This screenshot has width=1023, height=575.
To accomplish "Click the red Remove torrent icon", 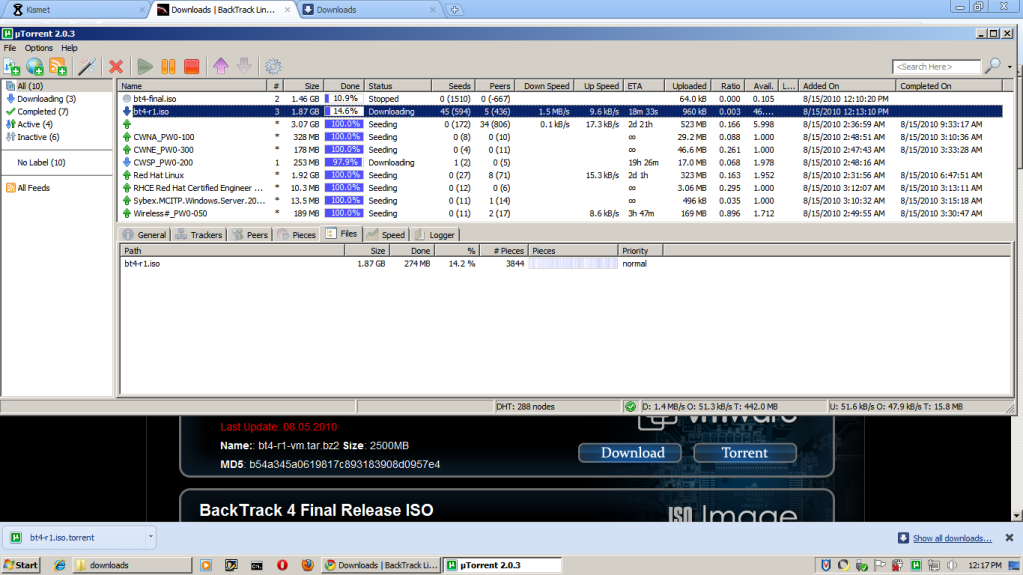I will (x=116, y=67).
